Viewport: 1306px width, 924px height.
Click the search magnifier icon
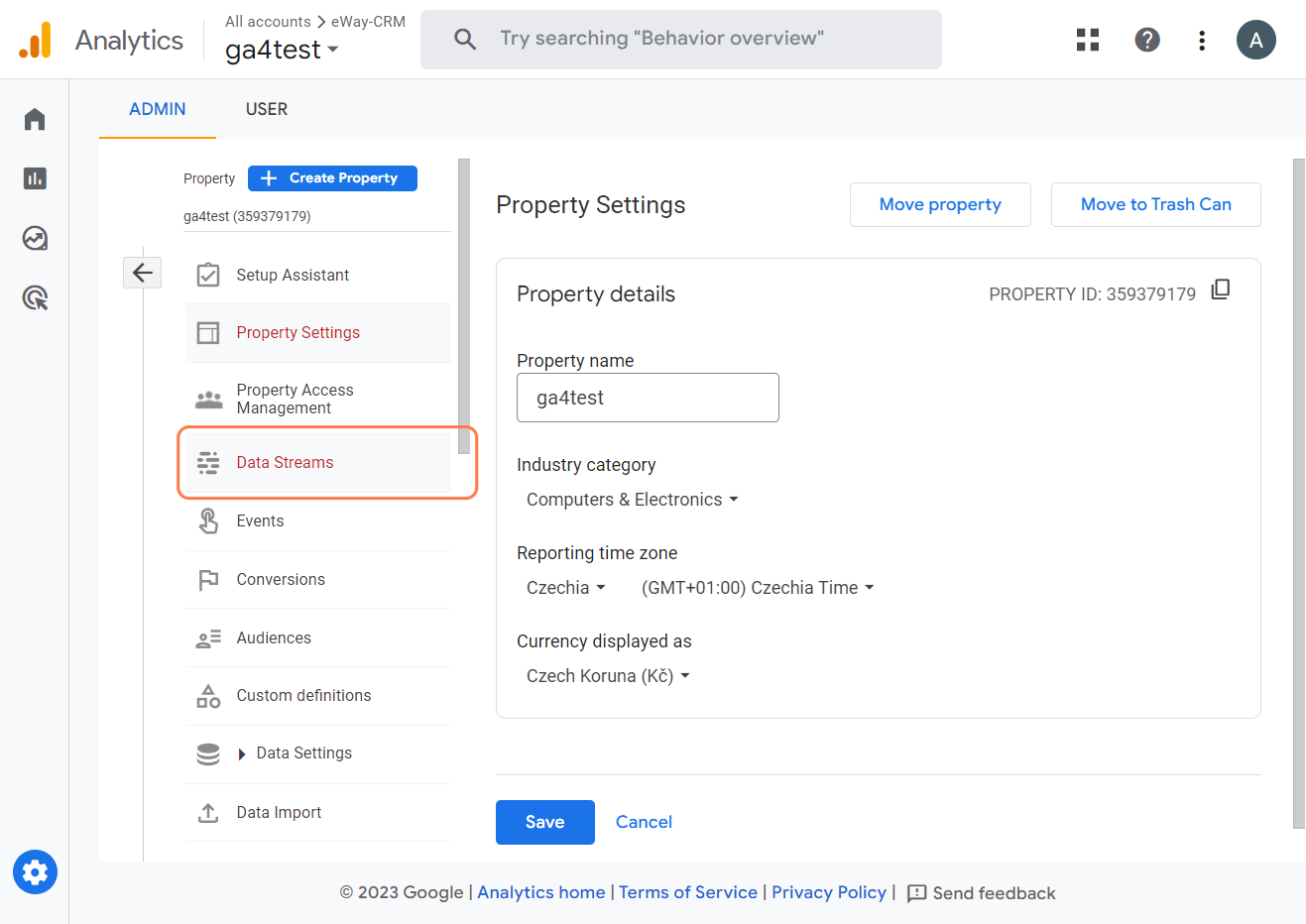click(465, 39)
